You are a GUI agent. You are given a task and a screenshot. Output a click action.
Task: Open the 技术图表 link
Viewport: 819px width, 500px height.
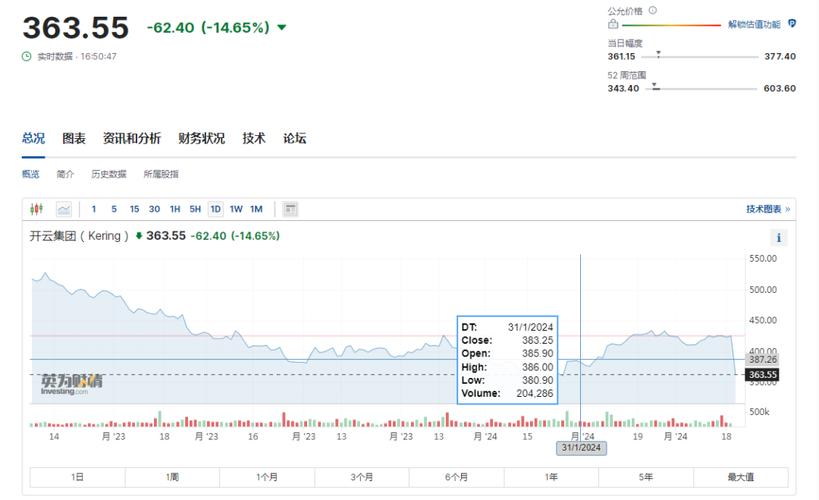point(768,209)
